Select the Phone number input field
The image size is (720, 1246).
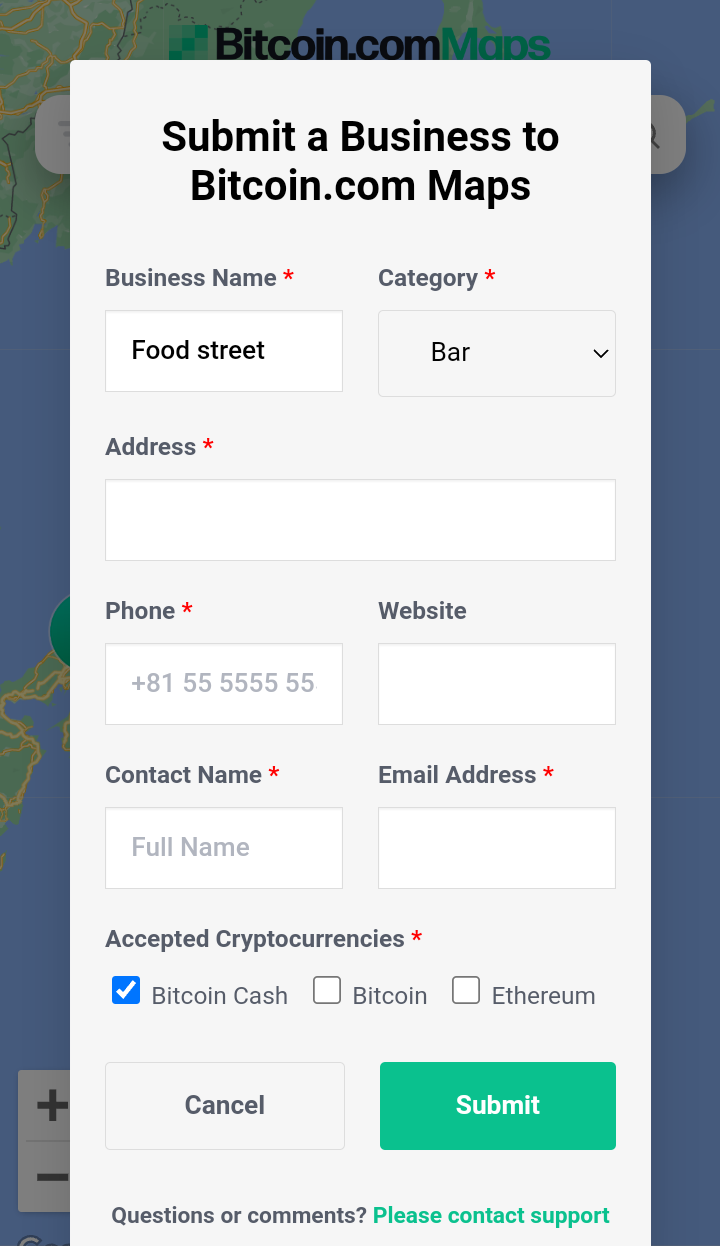[x=224, y=684]
